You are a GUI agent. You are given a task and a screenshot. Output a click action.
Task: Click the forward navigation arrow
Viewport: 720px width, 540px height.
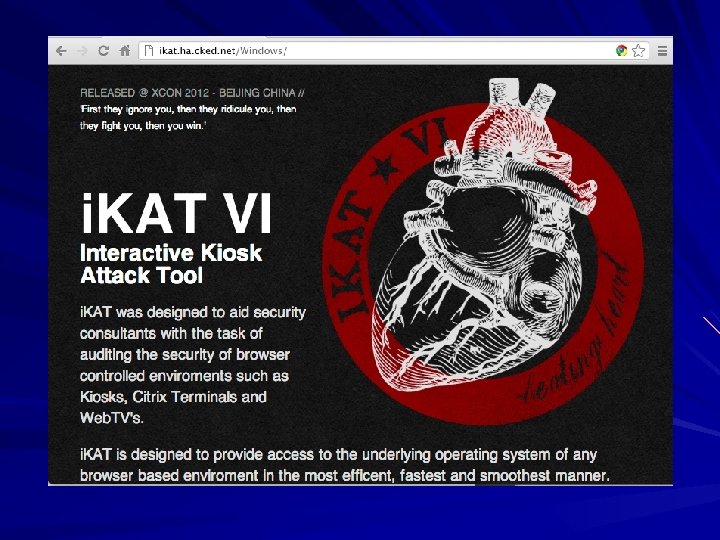[83, 51]
